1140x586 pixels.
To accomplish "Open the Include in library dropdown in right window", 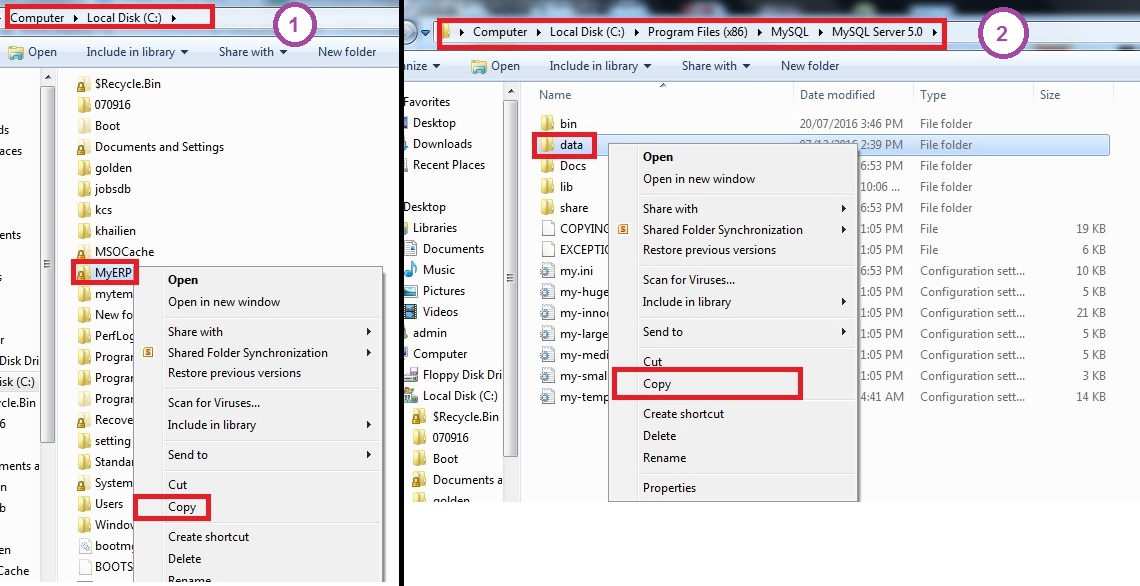I will click(x=600, y=66).
